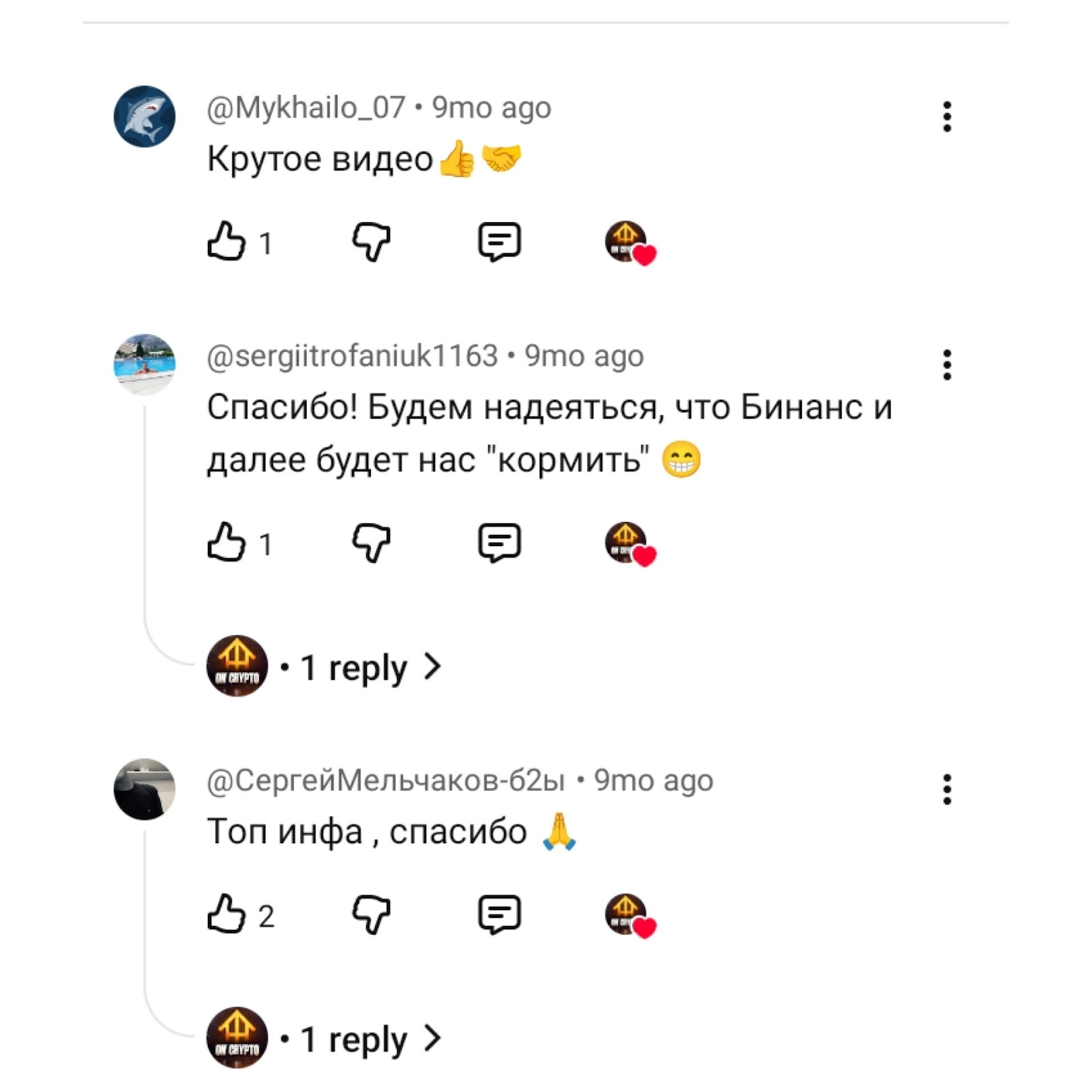This screenshot has width=1092, height=1092.
Task: Open options menu for Mykhailo_07 comment
Action: (x=947, y=117)
